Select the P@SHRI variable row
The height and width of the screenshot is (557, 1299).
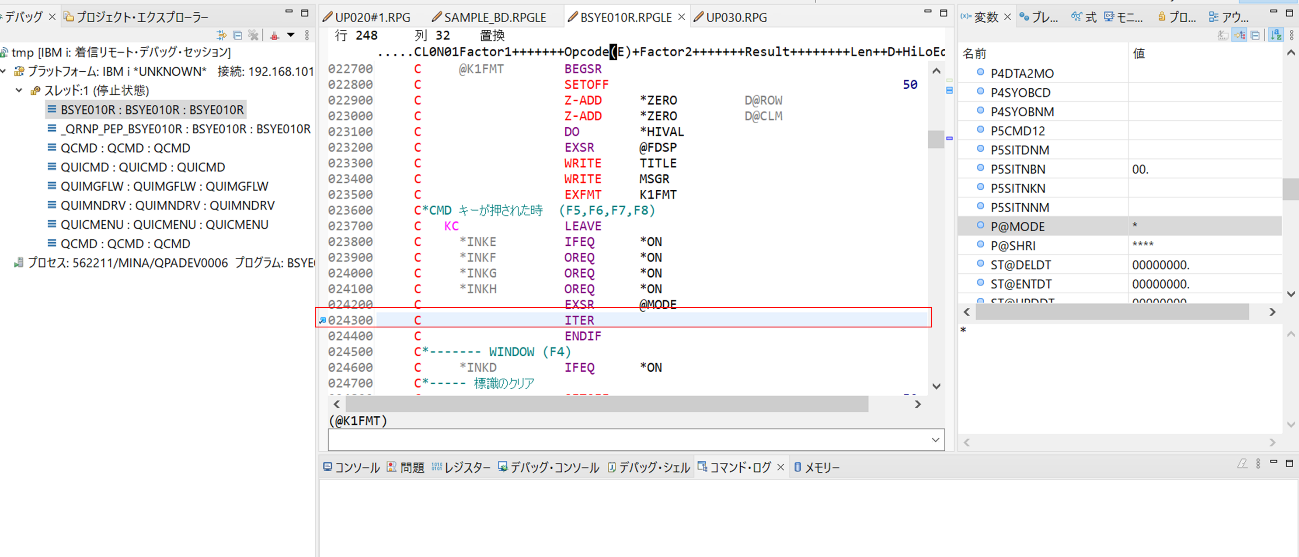(x=1120, y=245)
